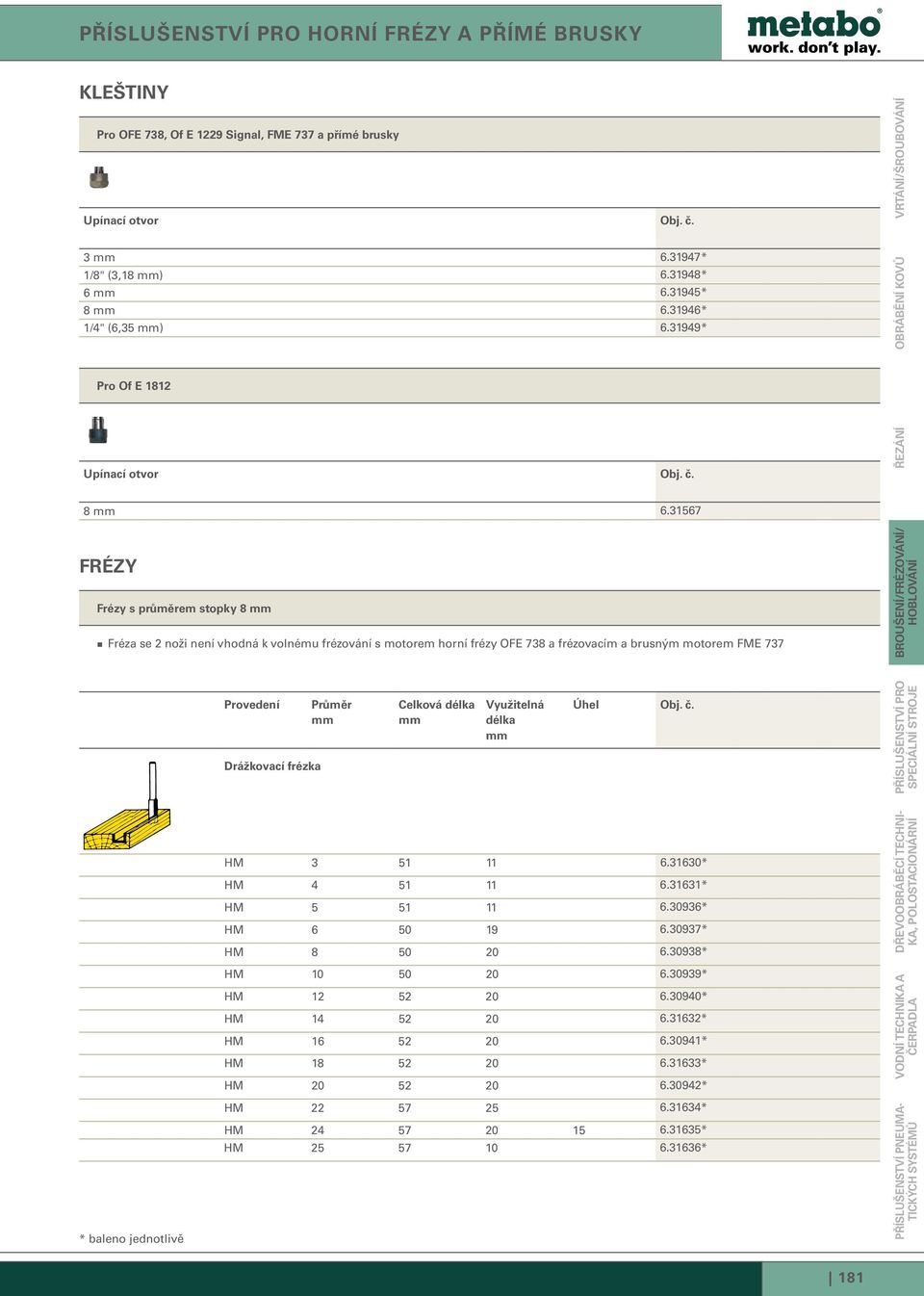The width and height of the screenshot is (924, 1296).
Task: Click the page title PŘÍSLUŠENSTVÍ PRO HORNÍ FRÉZY A PŘÍMÉ BRUSKY
Action: [360, 33]
